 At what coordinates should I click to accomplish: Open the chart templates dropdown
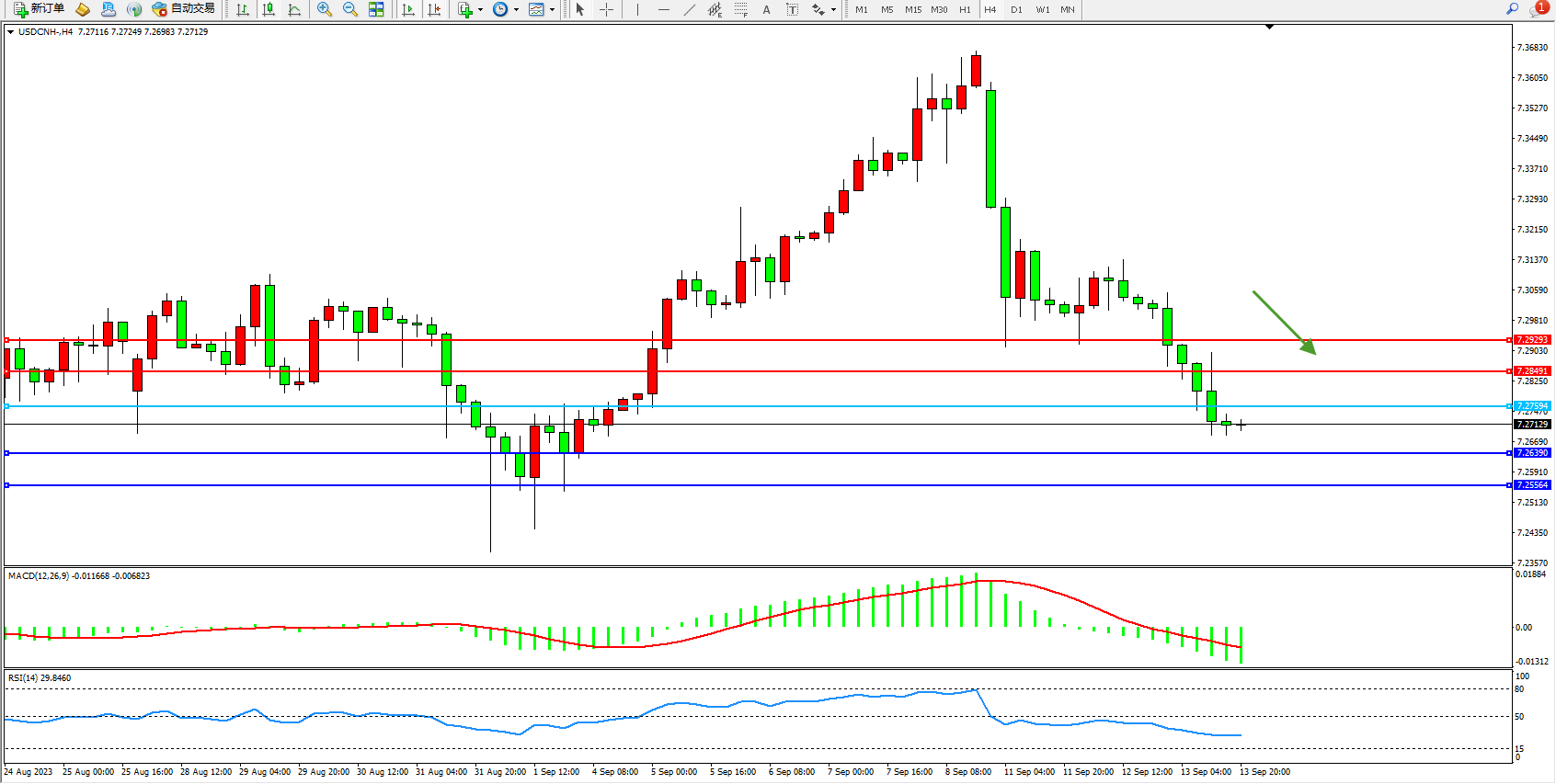pyautogui.click(x=552, y=9)
